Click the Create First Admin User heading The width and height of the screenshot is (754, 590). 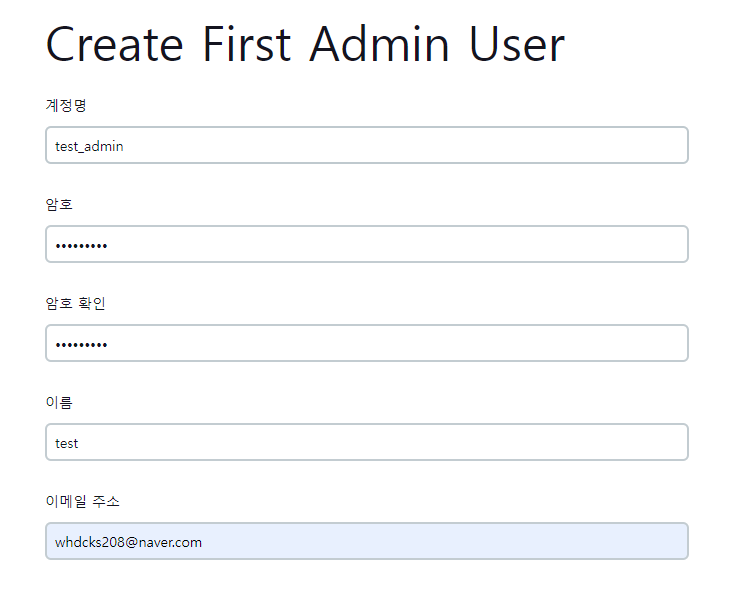click(305, 45)
